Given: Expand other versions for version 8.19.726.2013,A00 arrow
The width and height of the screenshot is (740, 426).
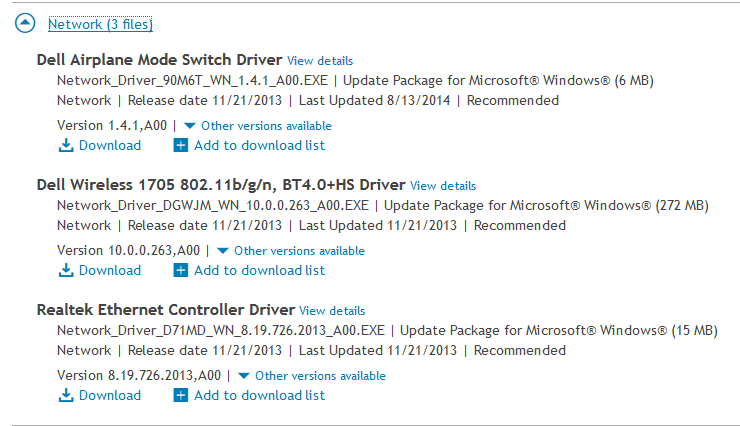Looking at the screenshot, I should tap(244, 376).
